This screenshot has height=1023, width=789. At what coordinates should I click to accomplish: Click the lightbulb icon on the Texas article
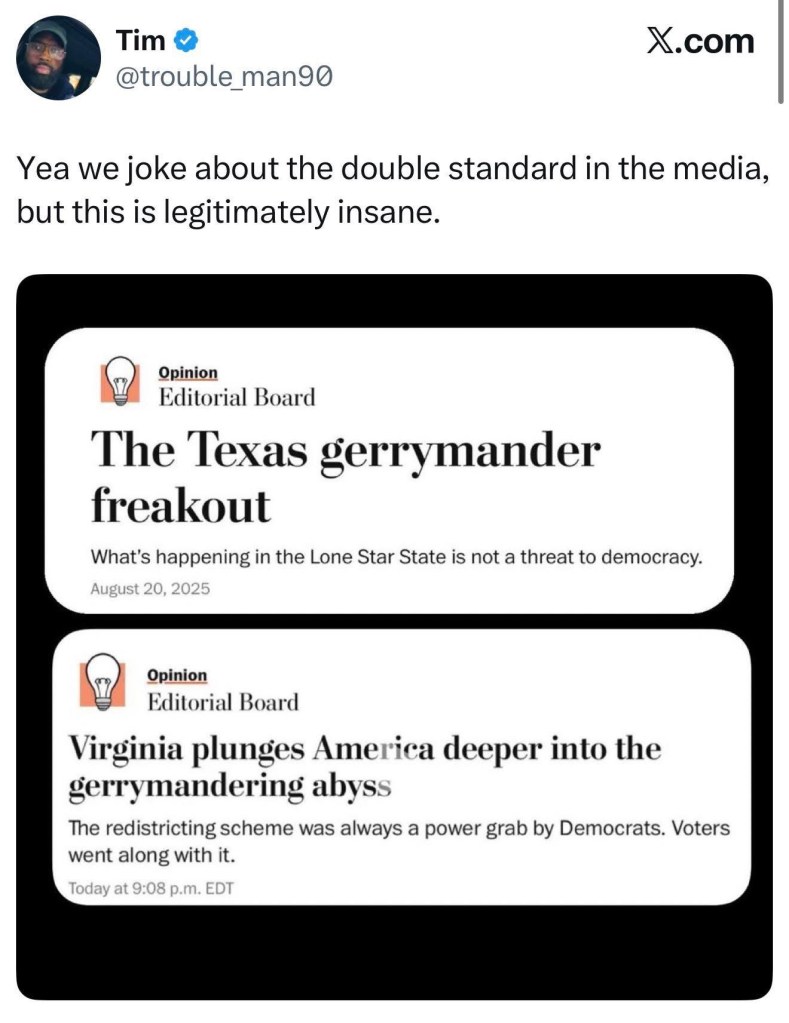(x=120, y=381)
